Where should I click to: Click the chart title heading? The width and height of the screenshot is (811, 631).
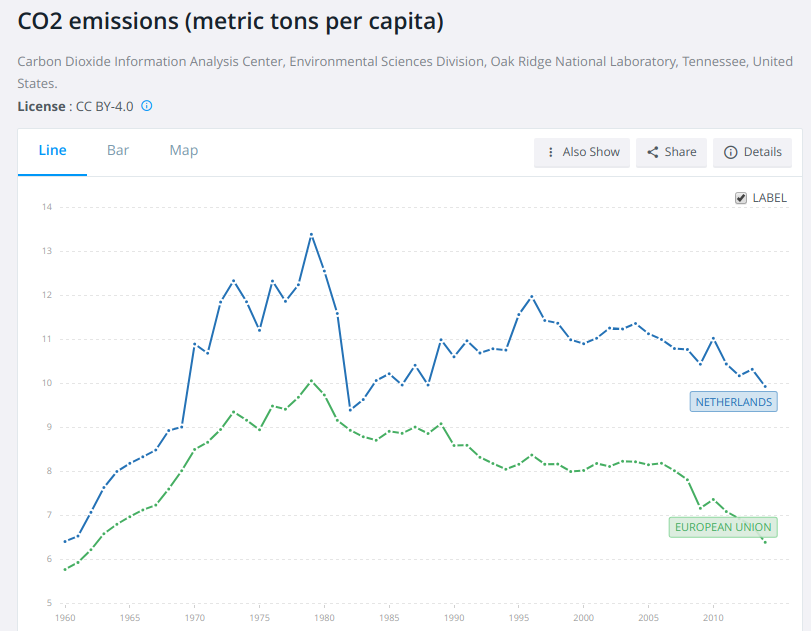231,20
